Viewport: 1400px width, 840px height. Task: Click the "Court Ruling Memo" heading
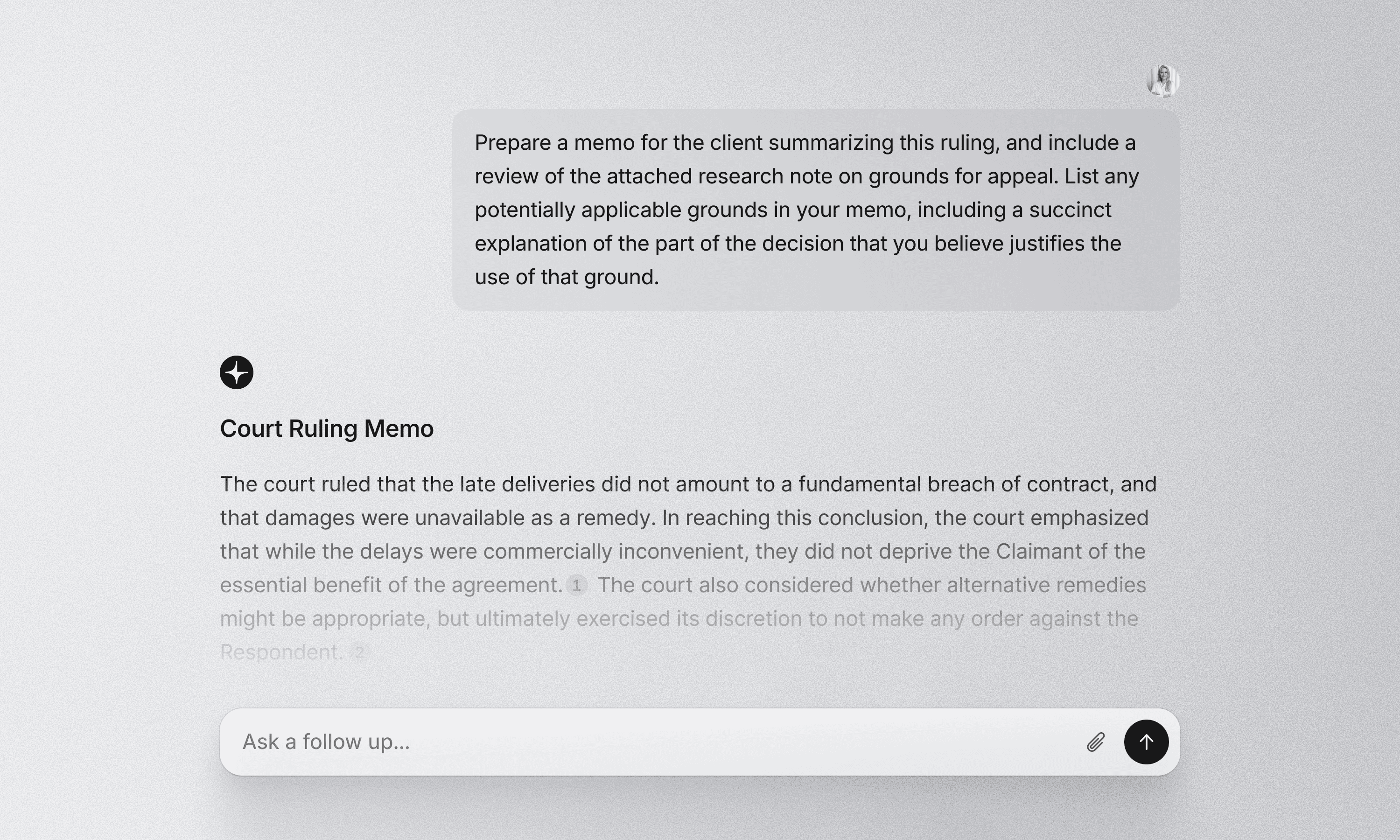click(x=327, y=428)
